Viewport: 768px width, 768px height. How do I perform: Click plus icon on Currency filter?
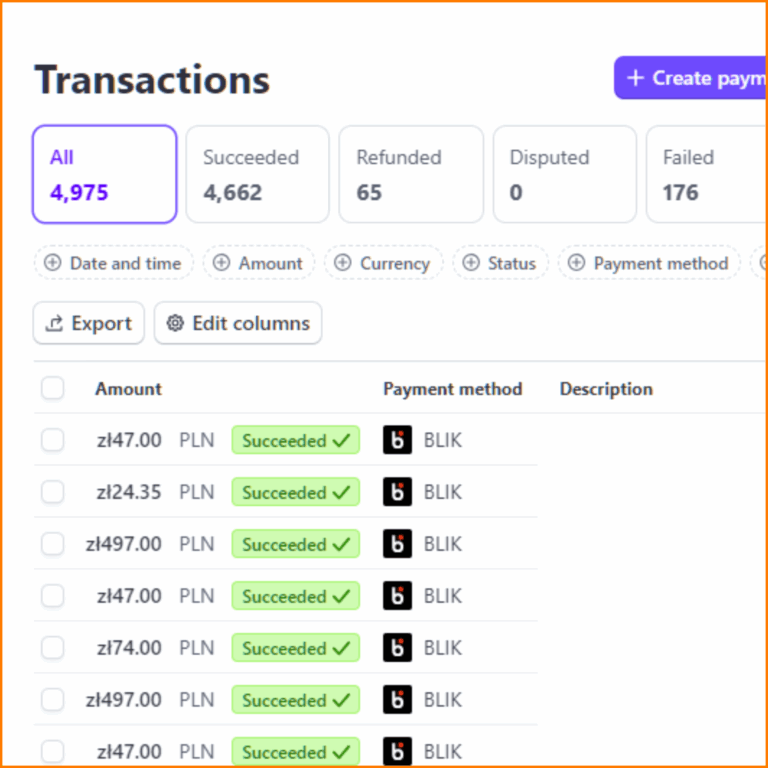point(342,263)
